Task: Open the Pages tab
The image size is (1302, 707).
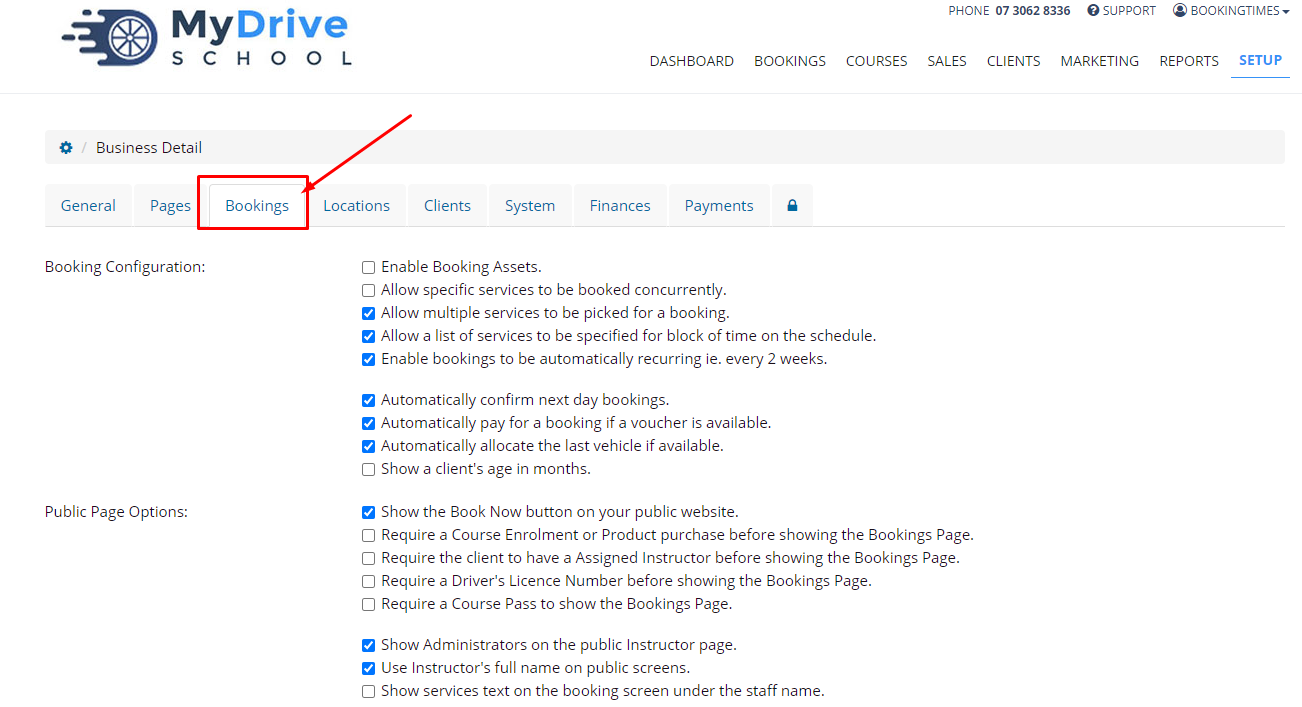Action: [x=170, y=205]
